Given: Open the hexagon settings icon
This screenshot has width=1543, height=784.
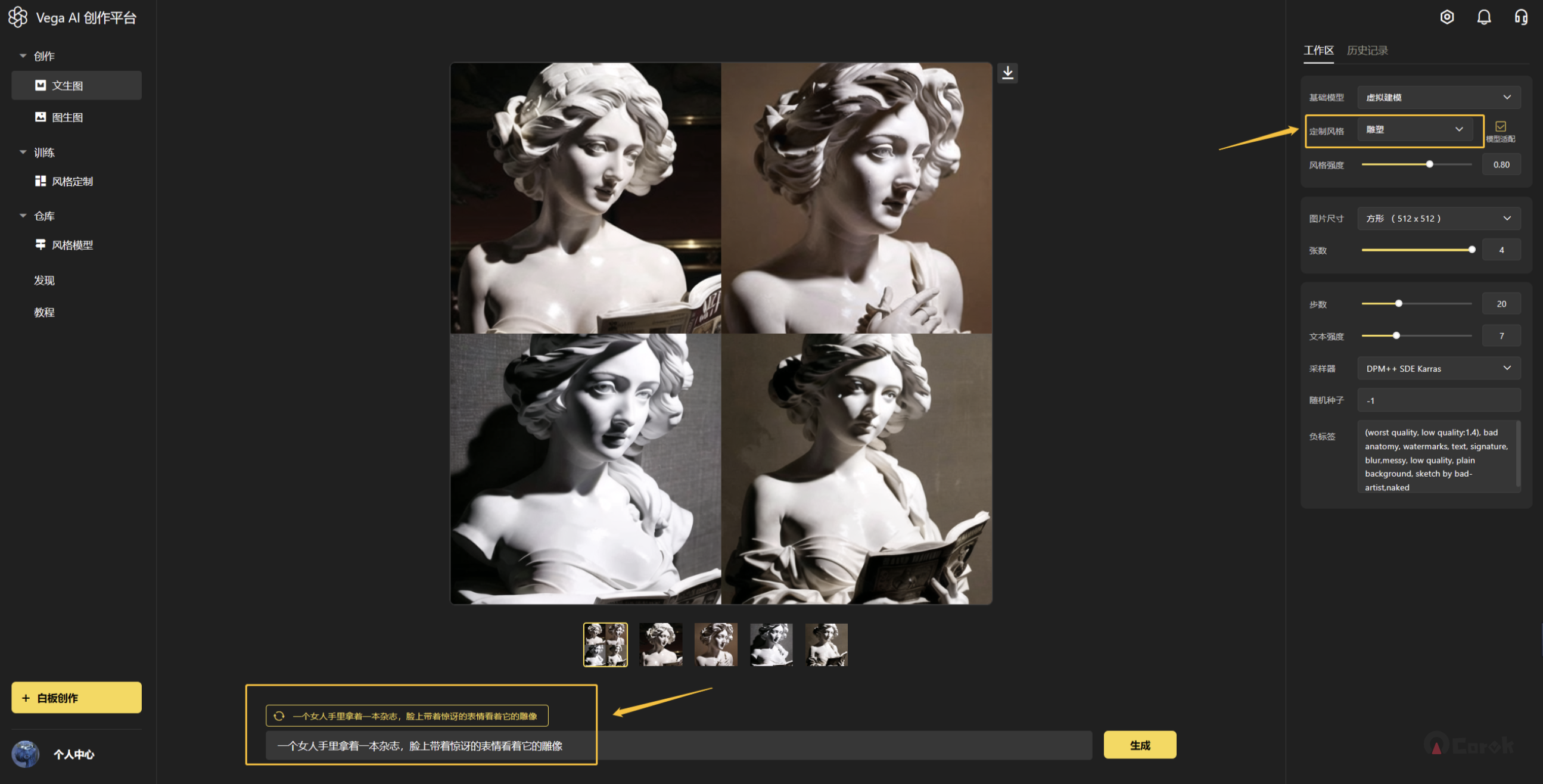Looking at the screenshot, I should click(1446, 17).
